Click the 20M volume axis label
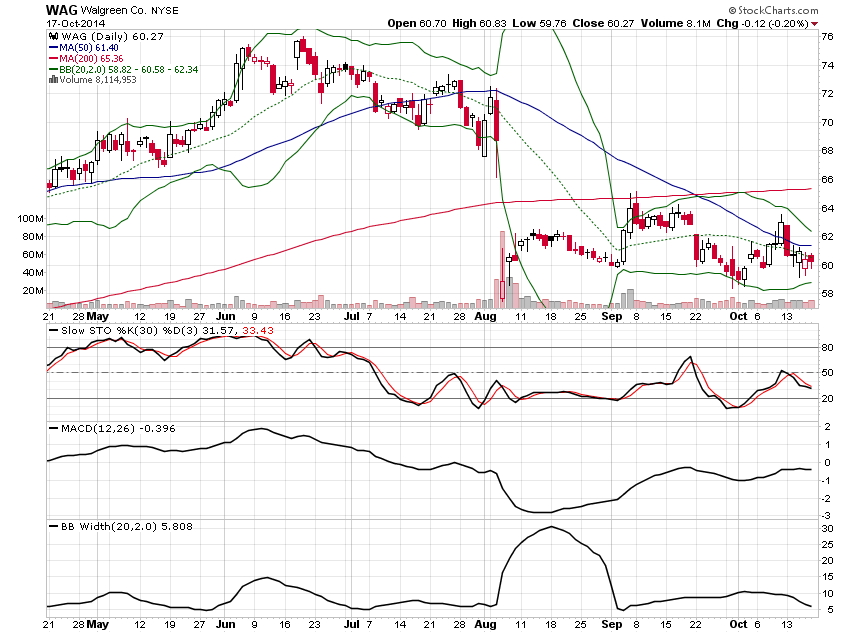Image resolution: width=850 pixels, height=633 pixels. [x=33, y=290]
